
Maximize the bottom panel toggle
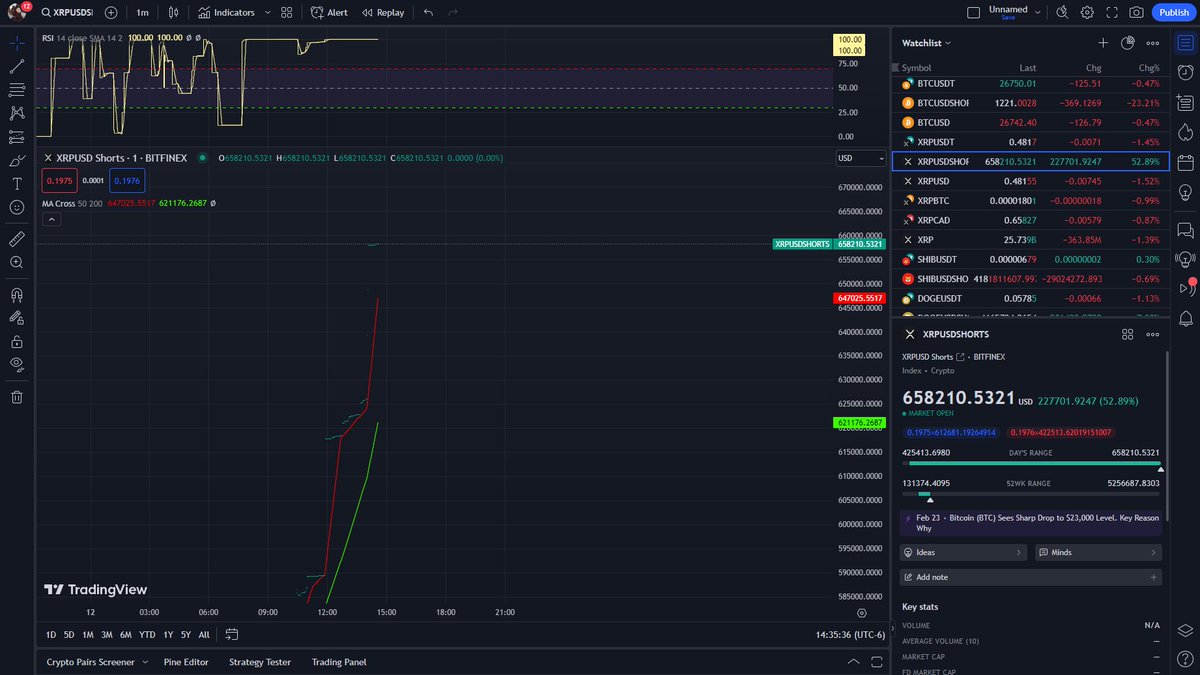[877, 662]
